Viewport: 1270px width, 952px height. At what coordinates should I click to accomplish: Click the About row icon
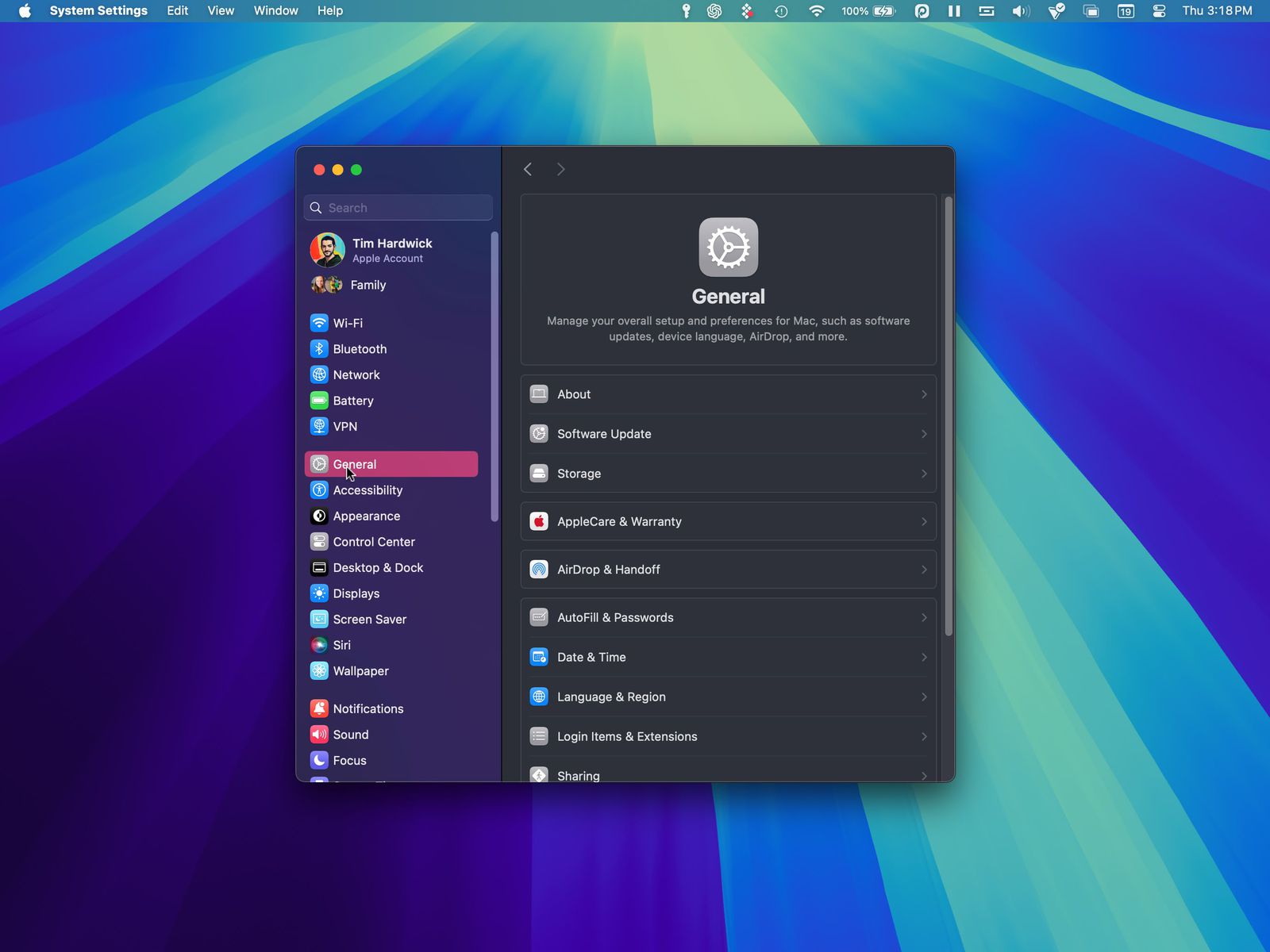pos(539,394)
